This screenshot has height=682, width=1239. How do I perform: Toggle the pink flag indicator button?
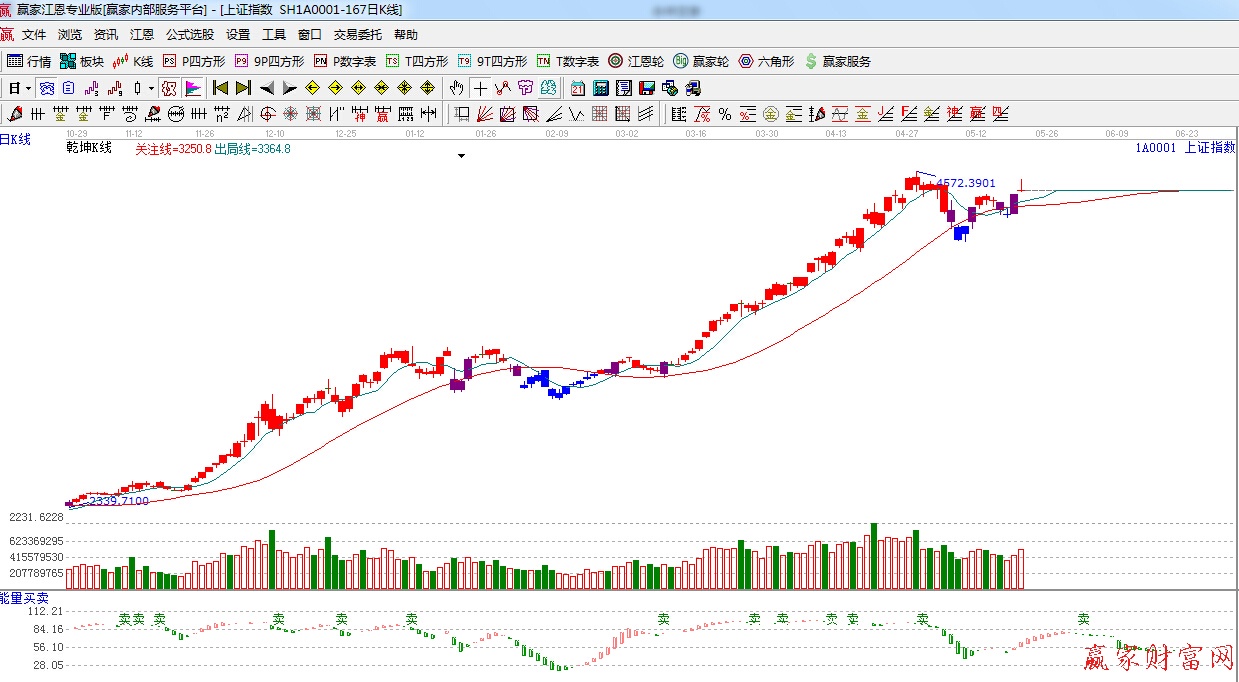pos(193,88)
